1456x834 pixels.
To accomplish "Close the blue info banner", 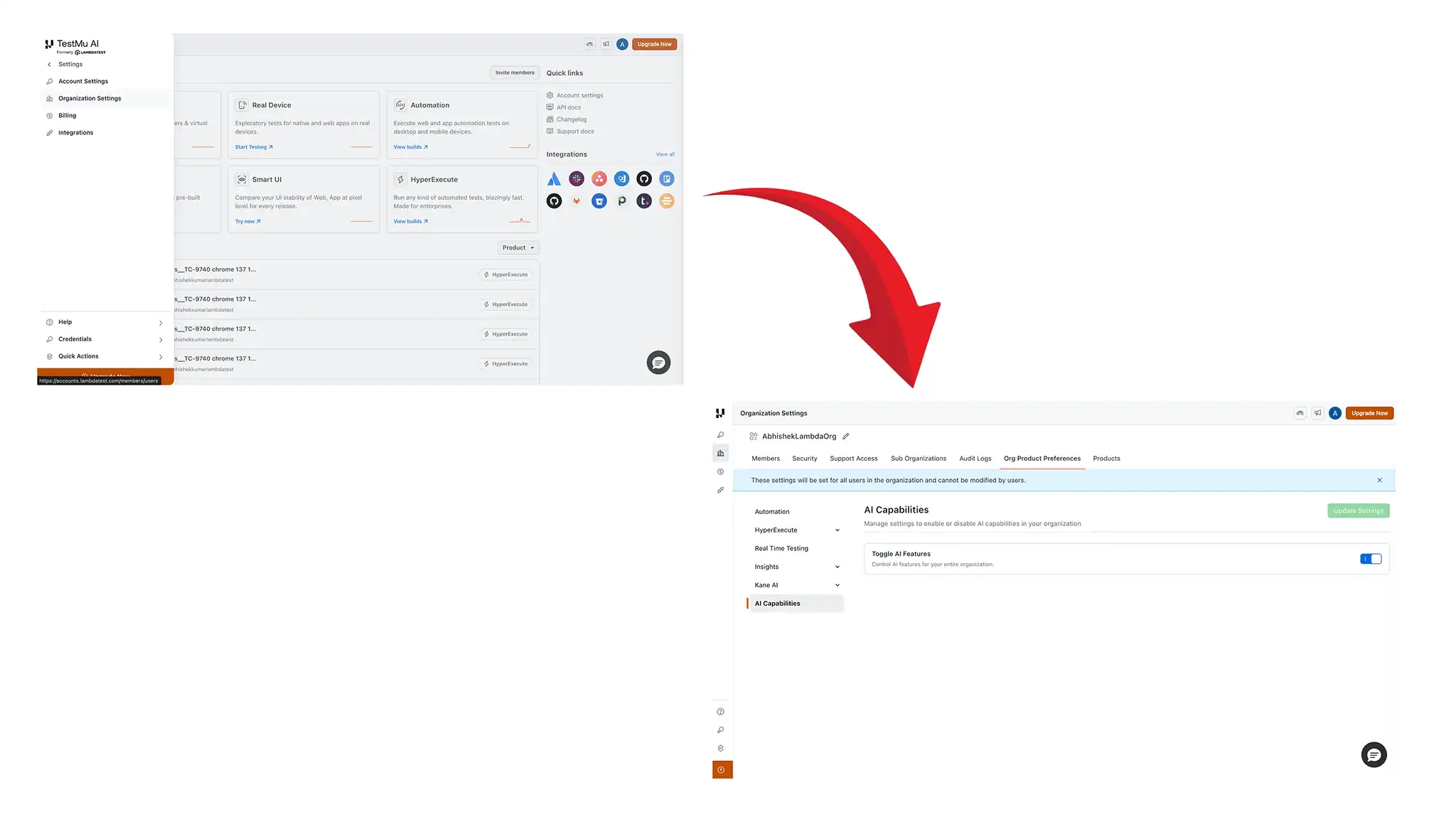I will [x=1380, y=481].
